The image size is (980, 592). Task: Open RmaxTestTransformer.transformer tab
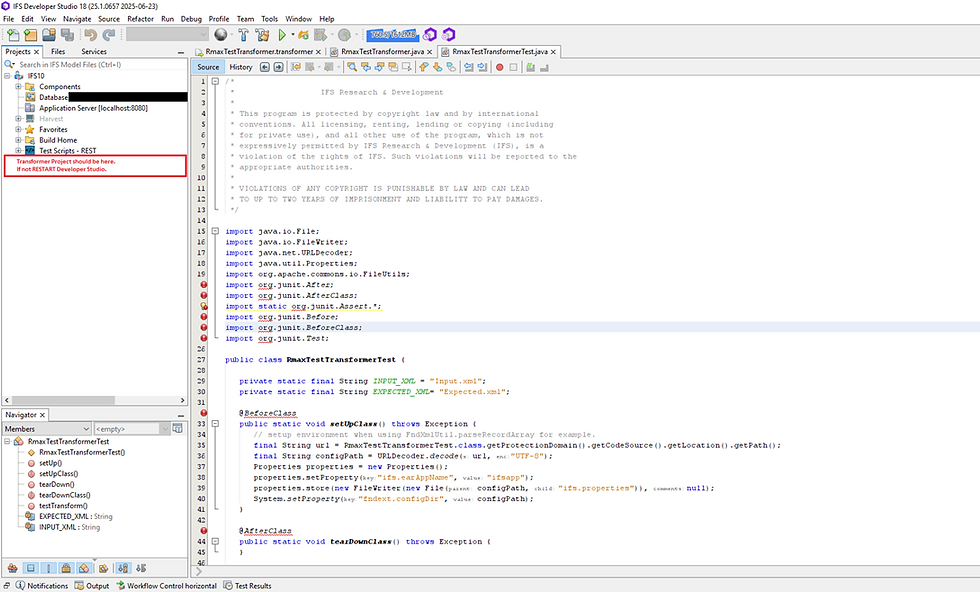click(x=259, y=51)
